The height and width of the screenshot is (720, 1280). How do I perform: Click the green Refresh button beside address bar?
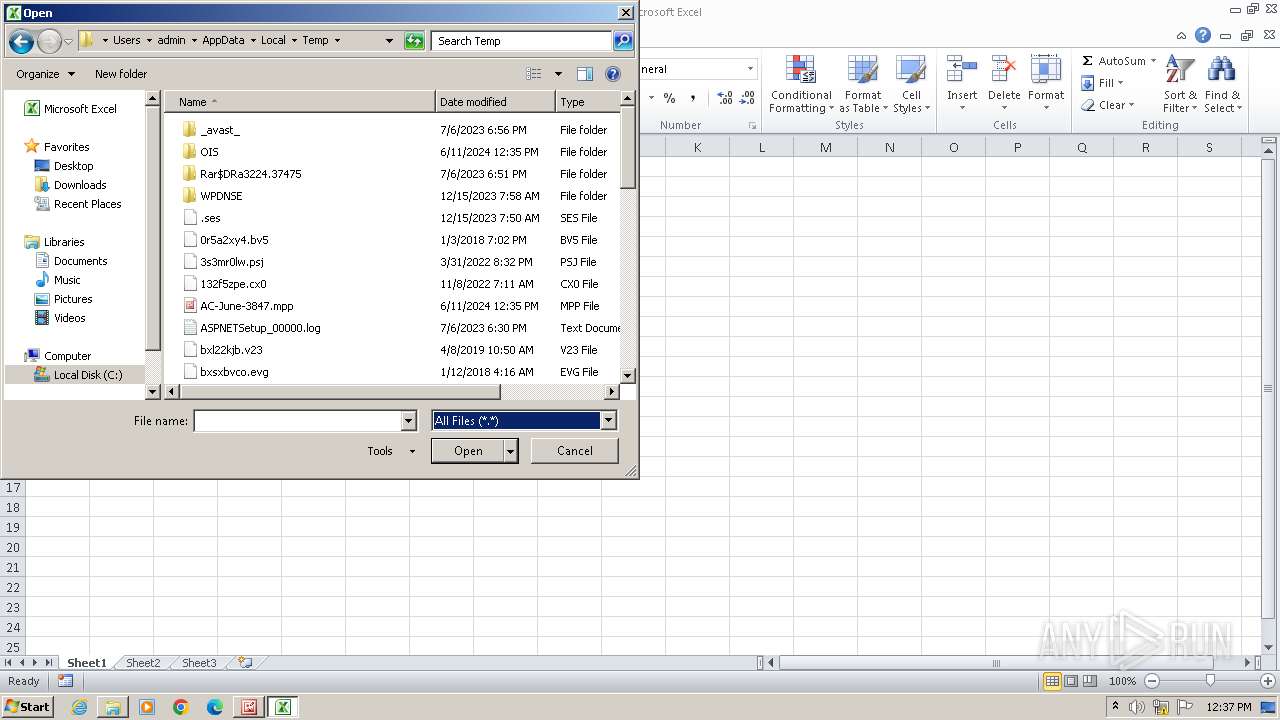click(x=414, y=41)
